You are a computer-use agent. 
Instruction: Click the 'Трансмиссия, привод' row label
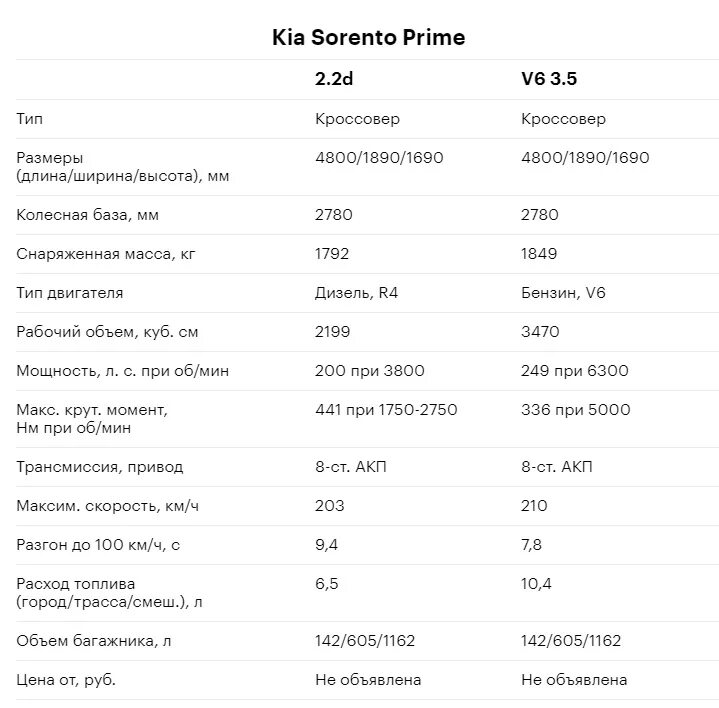(100, 467)
